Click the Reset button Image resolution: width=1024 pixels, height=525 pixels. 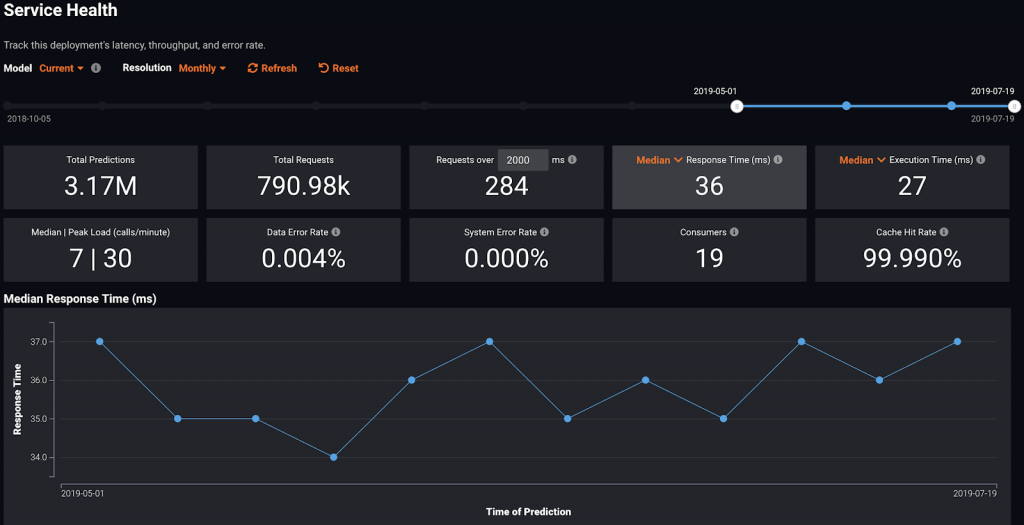(x=338, y=68)
